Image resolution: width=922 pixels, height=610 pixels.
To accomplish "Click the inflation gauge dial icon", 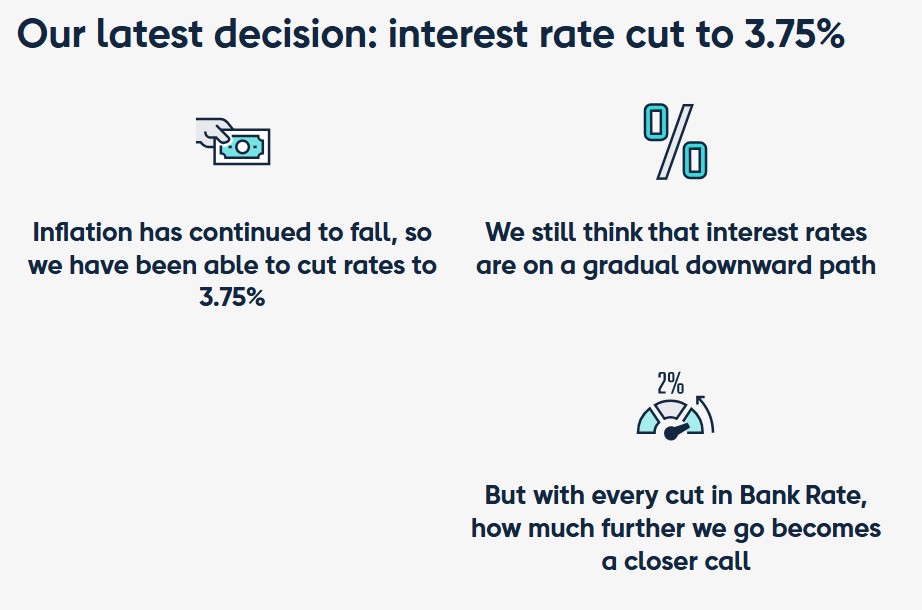I will (669, 420).
